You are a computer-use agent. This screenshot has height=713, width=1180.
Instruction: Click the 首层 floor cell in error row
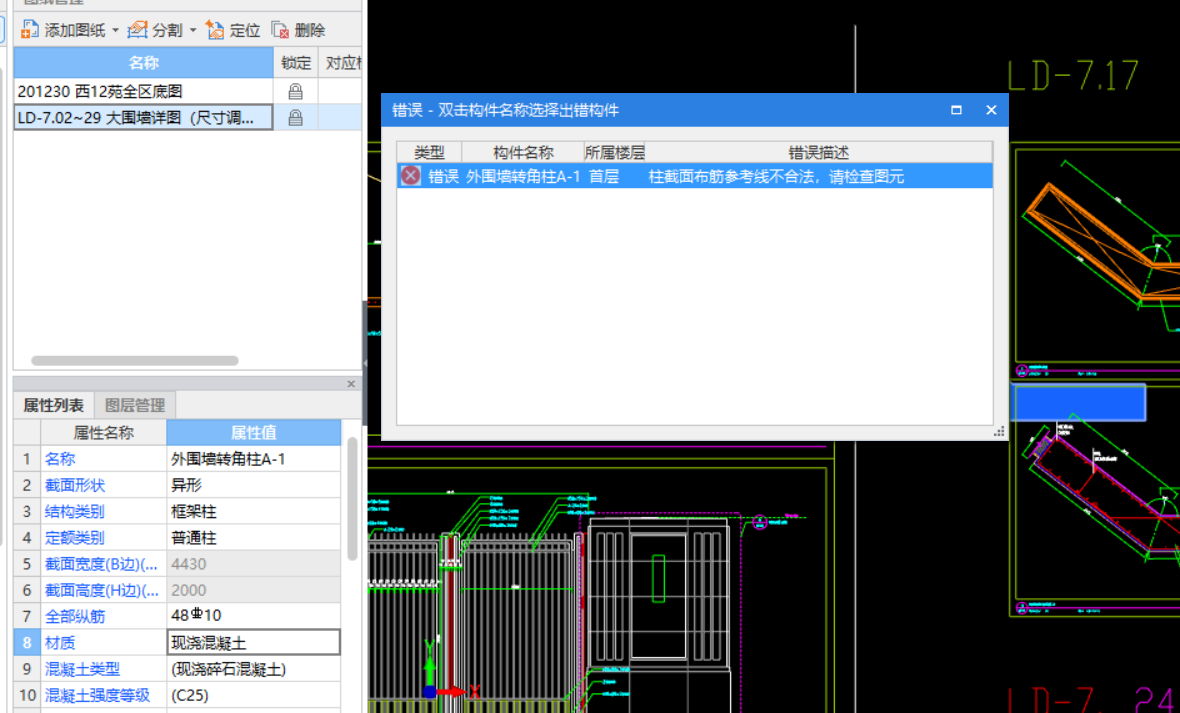tap(604, 176)
